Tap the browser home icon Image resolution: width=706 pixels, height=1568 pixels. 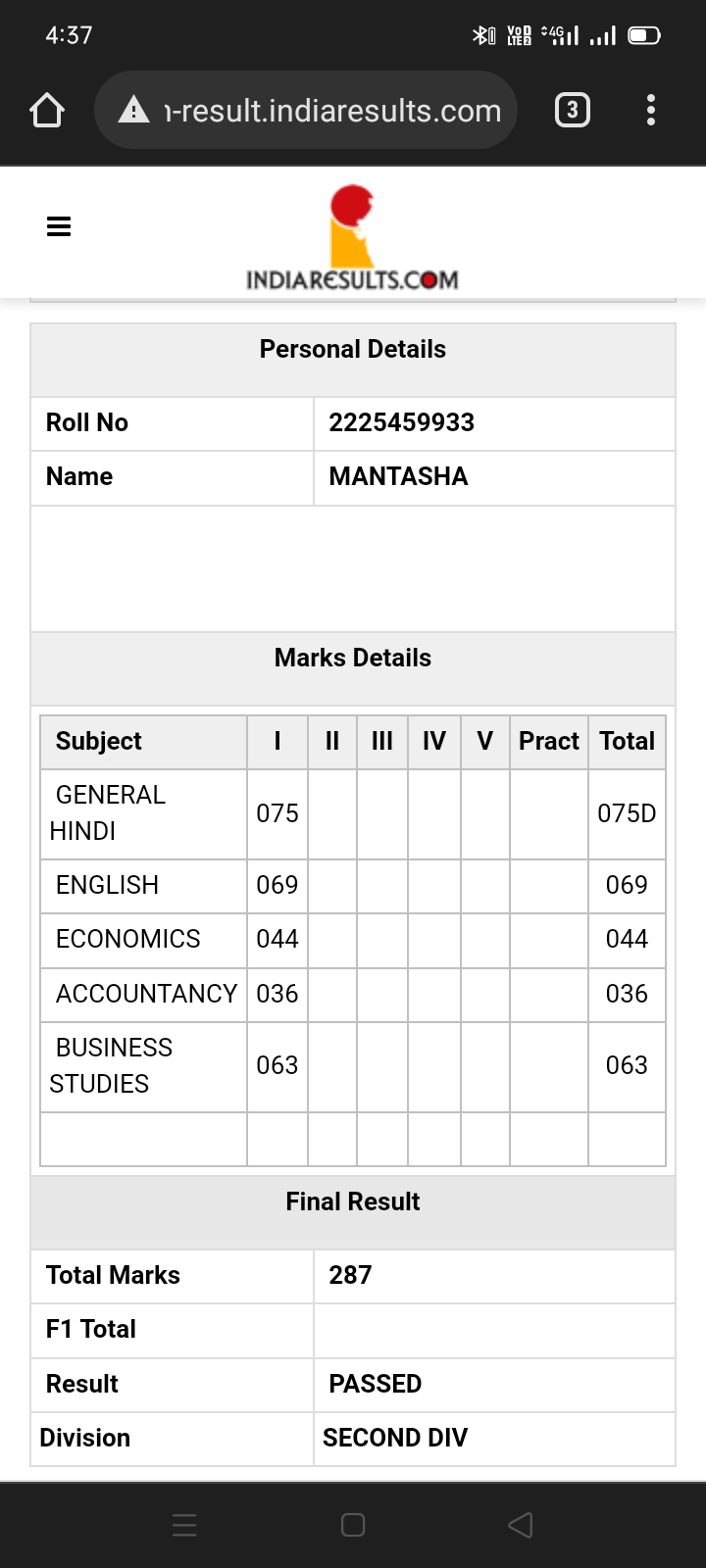click(x=47, y=110)
